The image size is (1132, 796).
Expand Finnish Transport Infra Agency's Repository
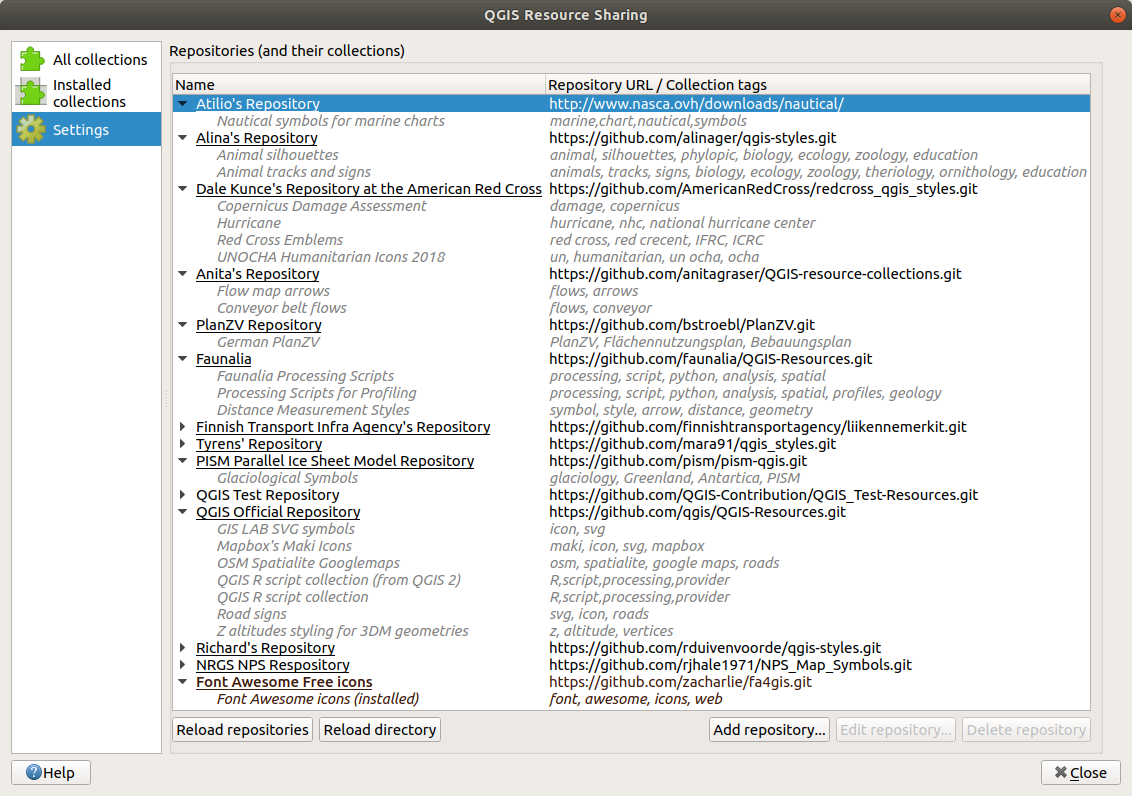tap(182, 427)
